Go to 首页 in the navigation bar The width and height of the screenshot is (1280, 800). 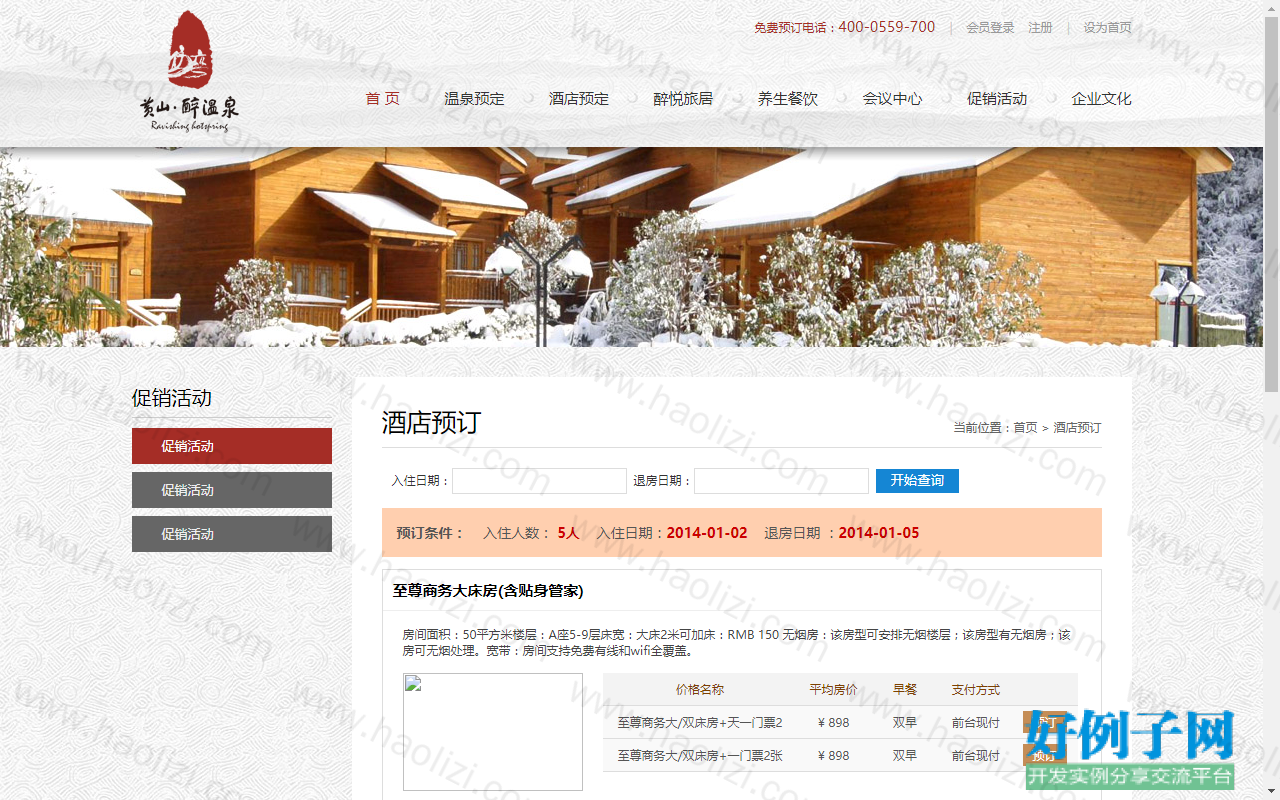[383, 99]
